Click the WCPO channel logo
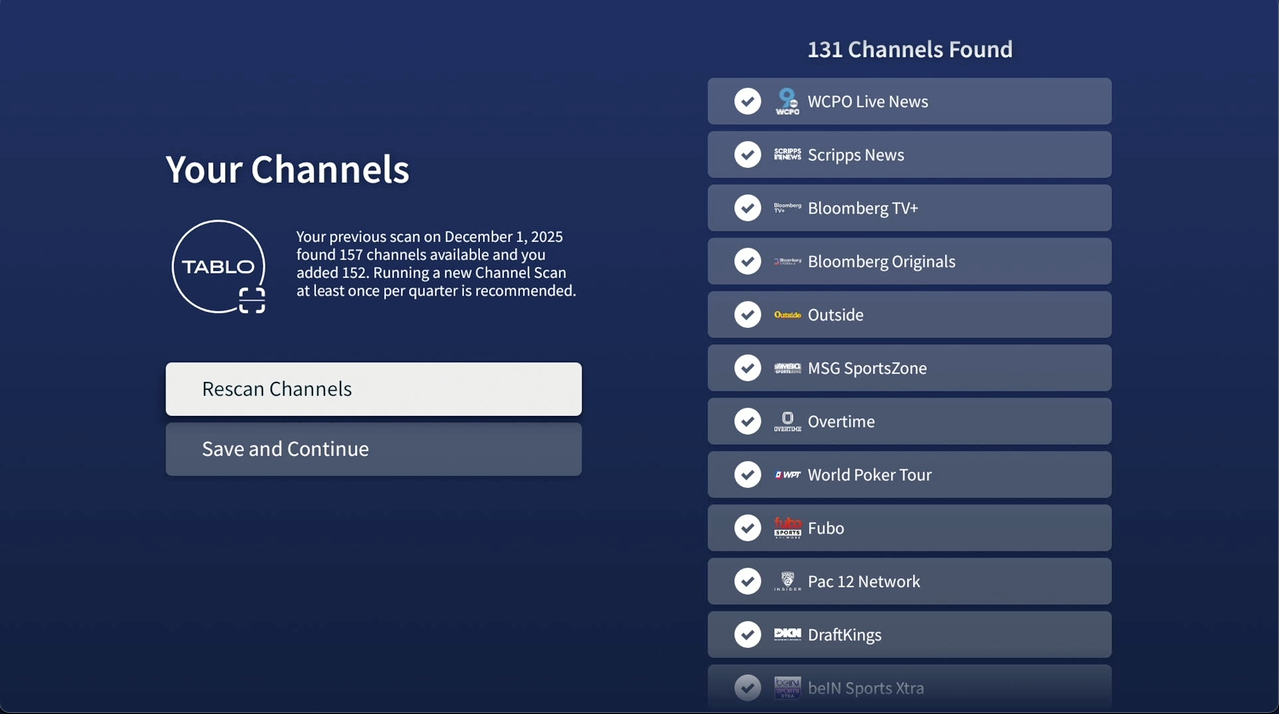Viewport: 1279px width, 714px height. tap(787, 101)
